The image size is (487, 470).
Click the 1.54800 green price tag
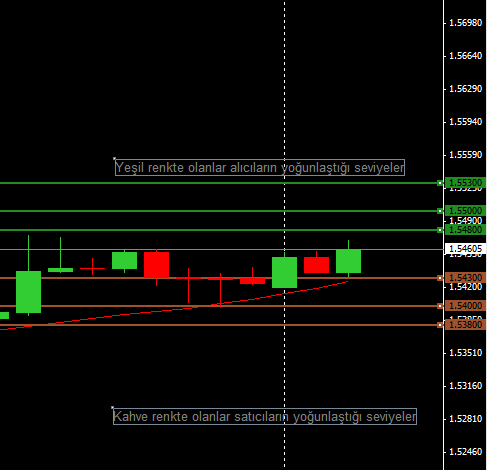point(465,230)
